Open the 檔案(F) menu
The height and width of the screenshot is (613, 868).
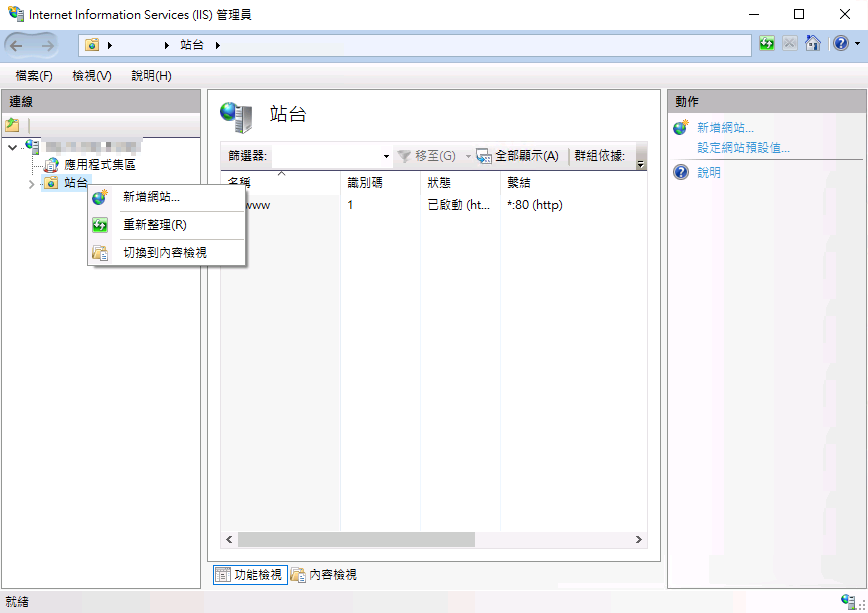pyautogui.click(x=34, y=76)
